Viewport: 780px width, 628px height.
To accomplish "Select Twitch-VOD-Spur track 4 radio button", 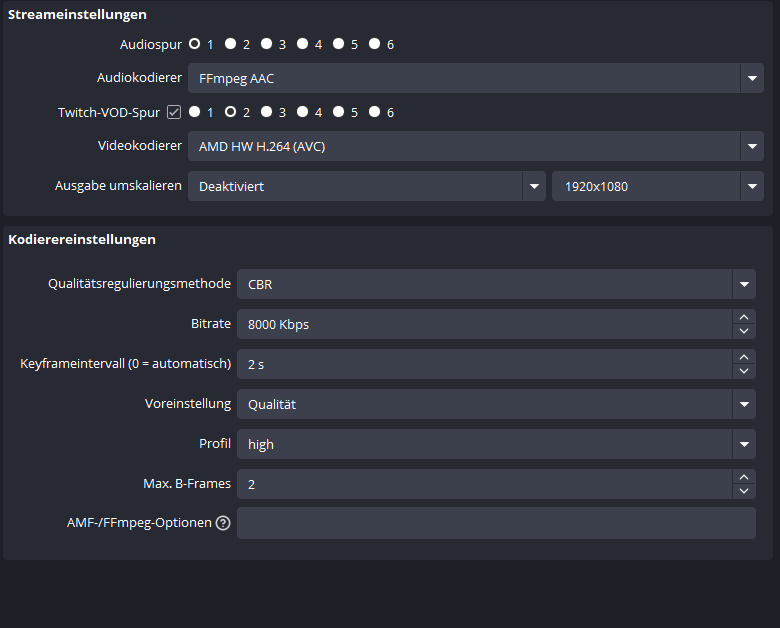I will 302,112.
